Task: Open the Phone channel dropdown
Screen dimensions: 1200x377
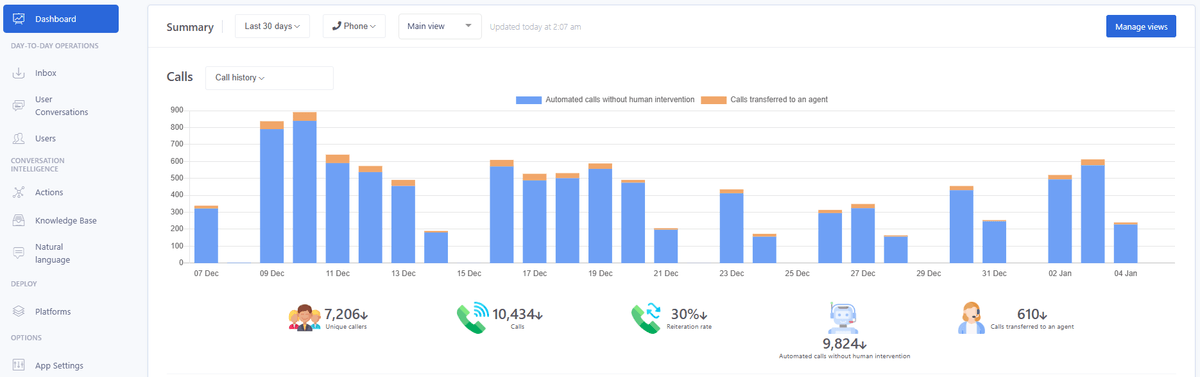Action: (354, 26)
